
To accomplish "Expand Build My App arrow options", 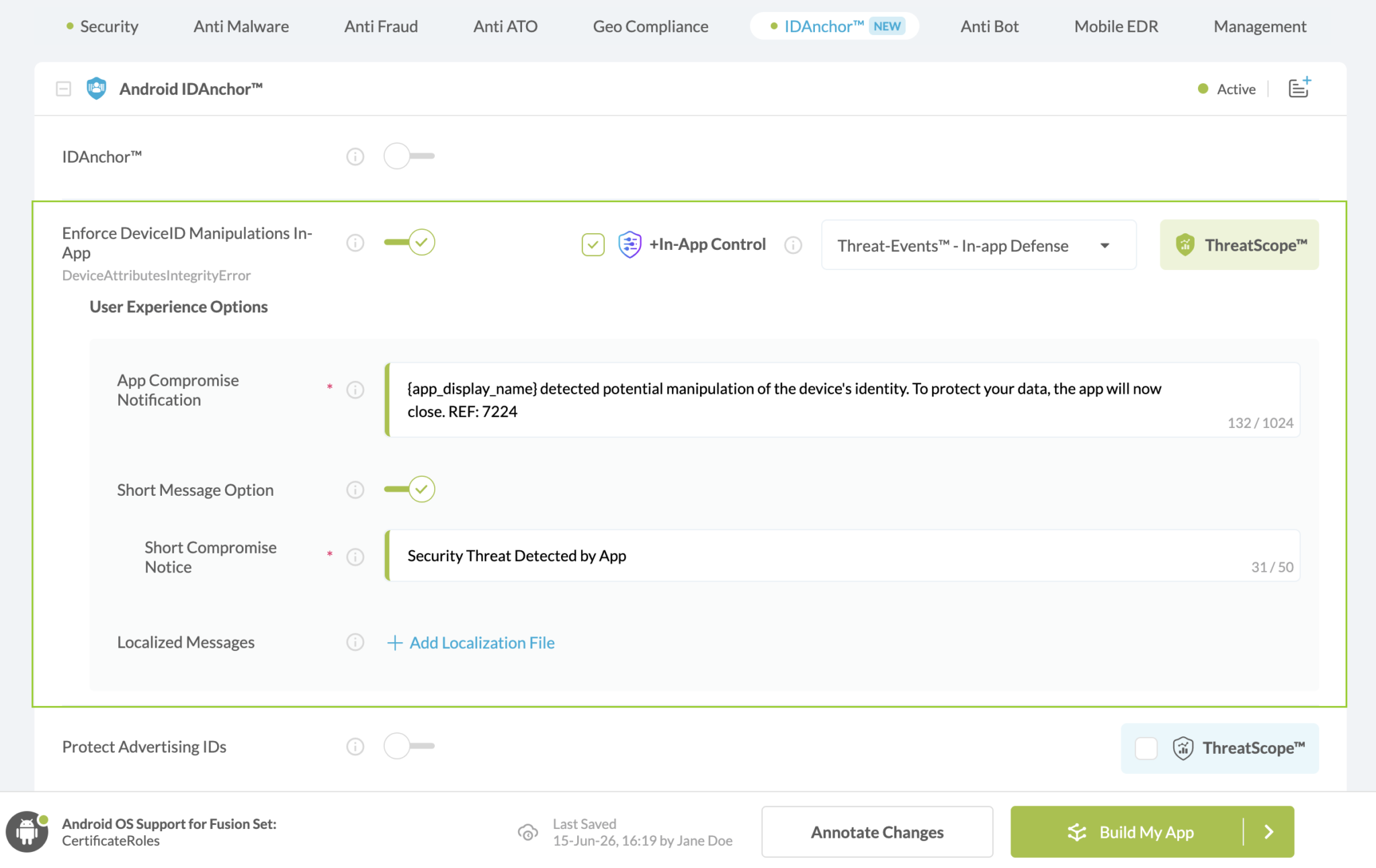I will tap(1269, 832).
